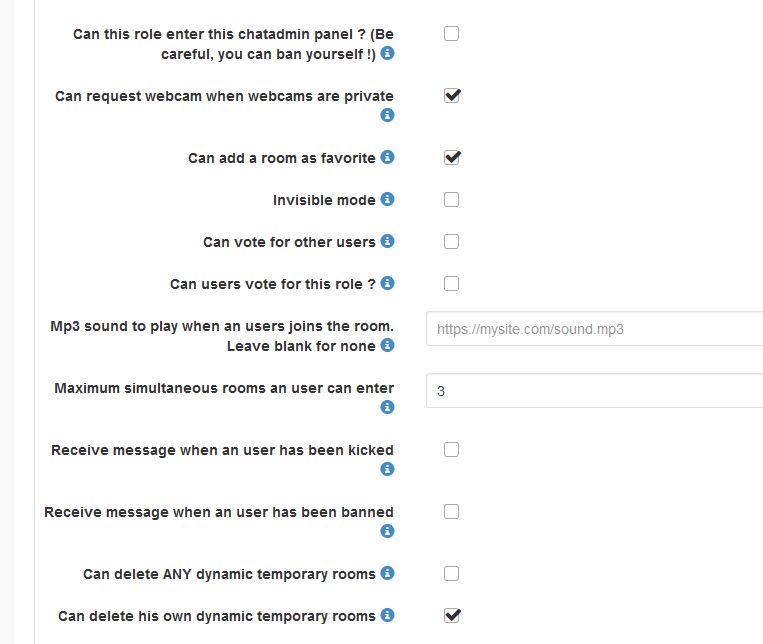Click info icon next to add room favorite
The width and height of the screenshot is (763, 644).
pos(388,157)
